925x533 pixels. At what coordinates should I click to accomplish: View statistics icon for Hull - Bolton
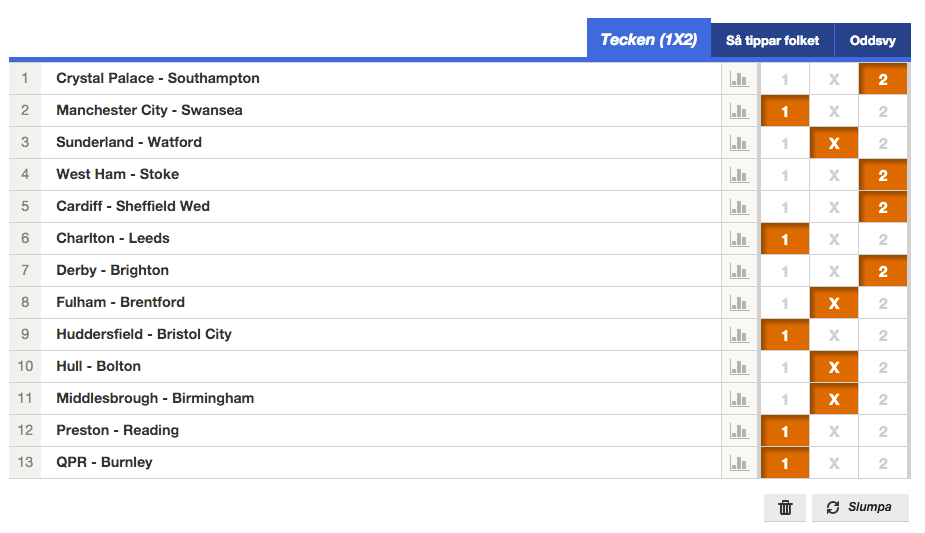tap(739, 367)
